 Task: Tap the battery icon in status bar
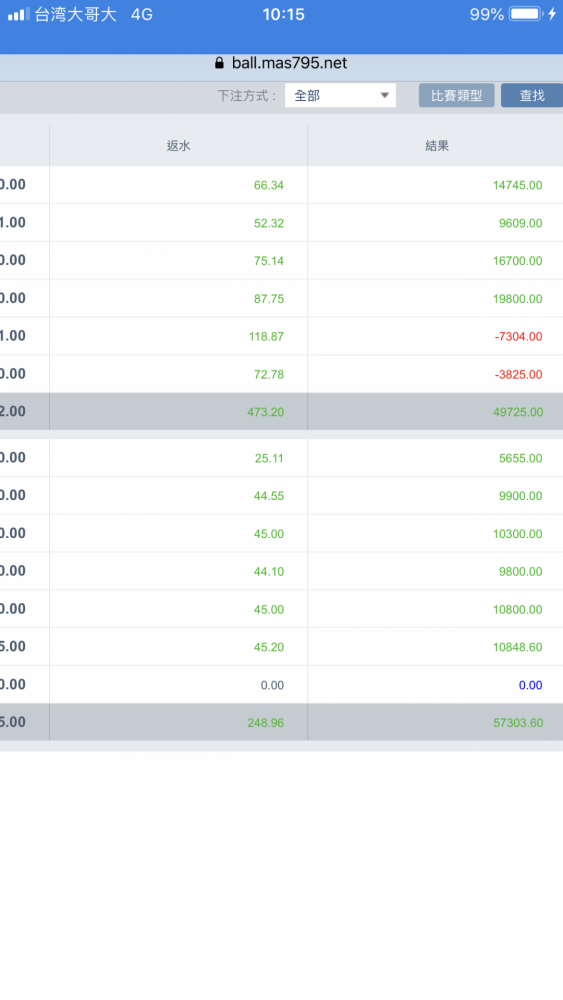click(x=525, y=14)
